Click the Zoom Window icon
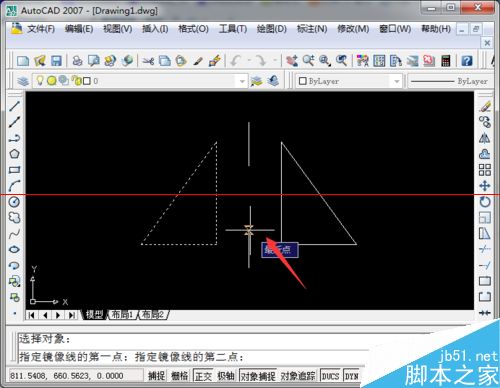500x388 pixels. click(x=325, y=61)
